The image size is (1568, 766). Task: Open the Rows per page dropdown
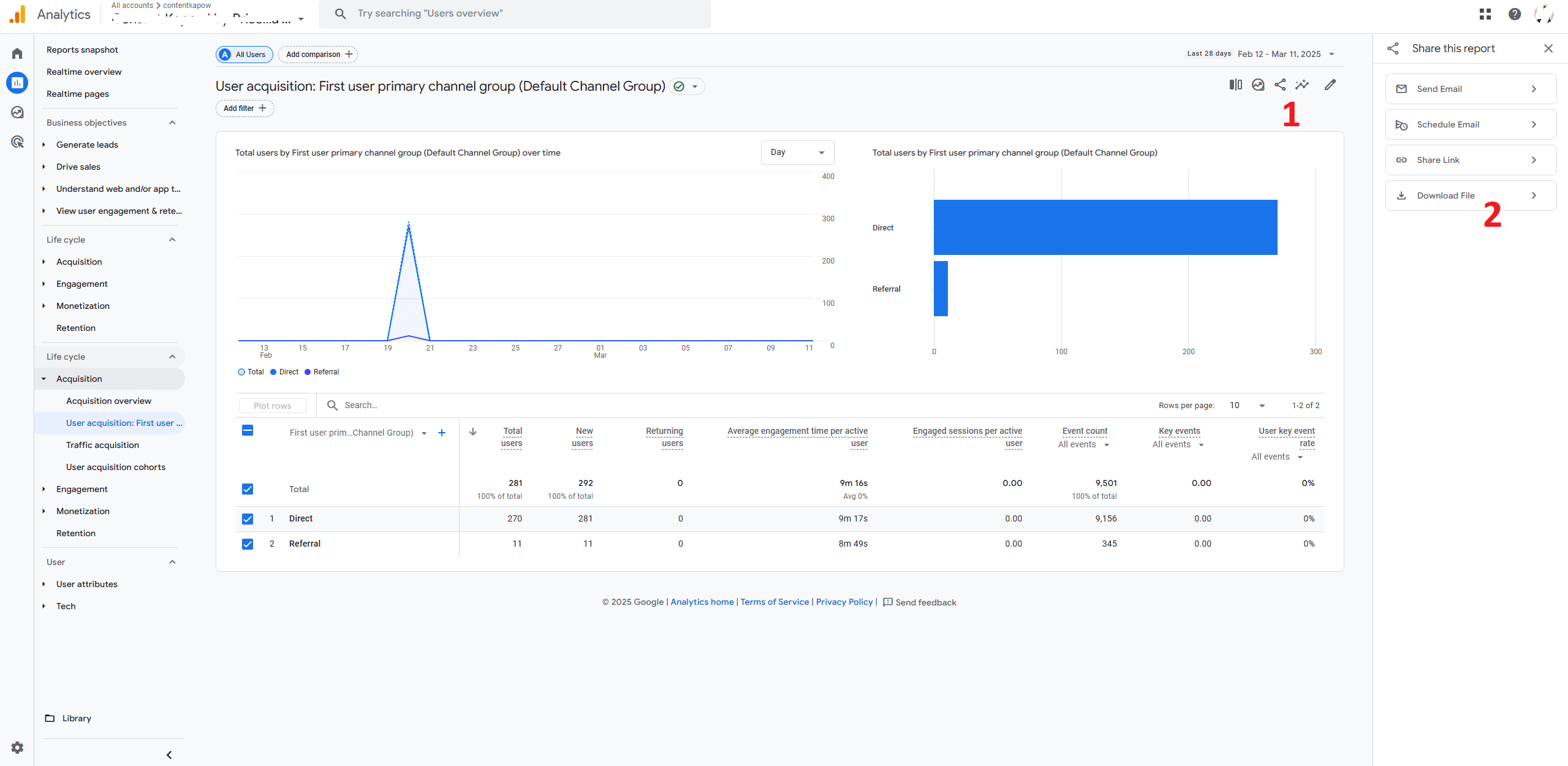pos(1248,406)
